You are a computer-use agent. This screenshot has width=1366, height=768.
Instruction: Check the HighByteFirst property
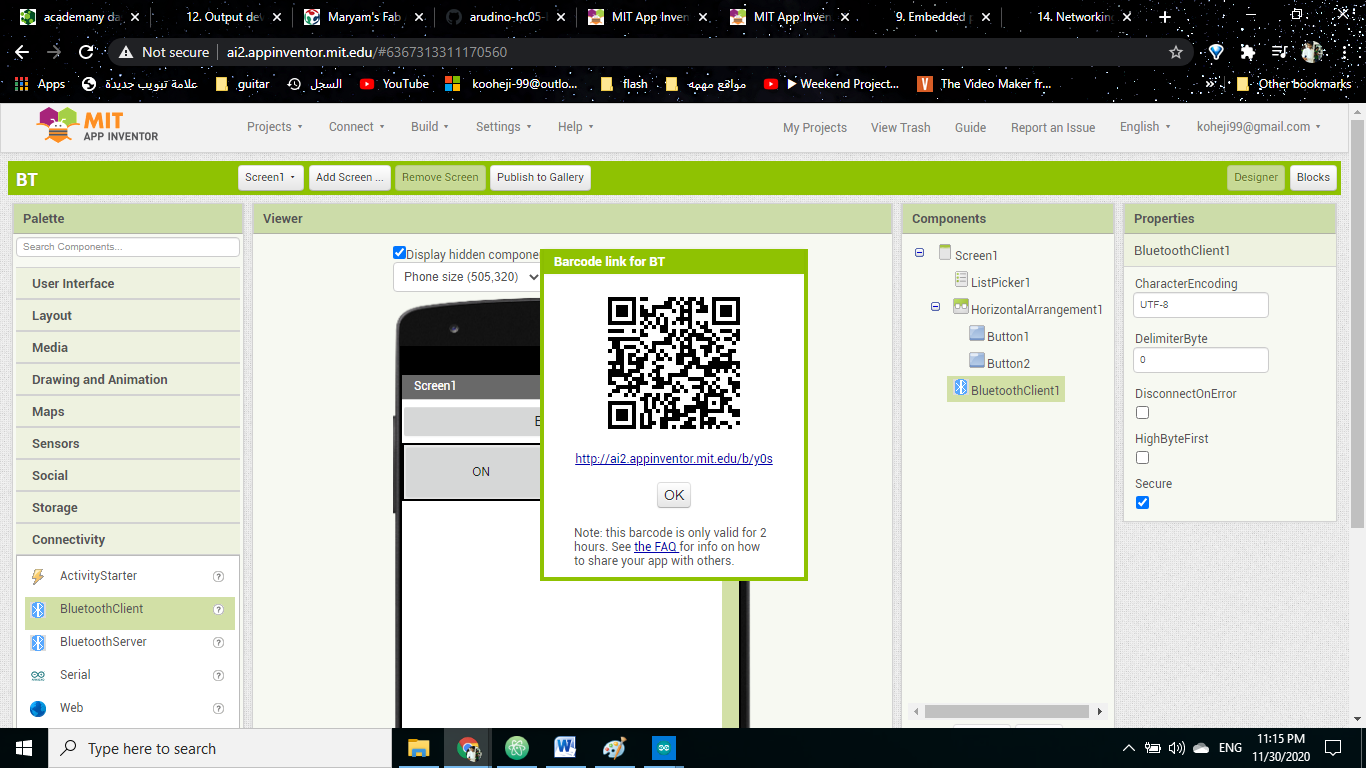(1142, 457)
